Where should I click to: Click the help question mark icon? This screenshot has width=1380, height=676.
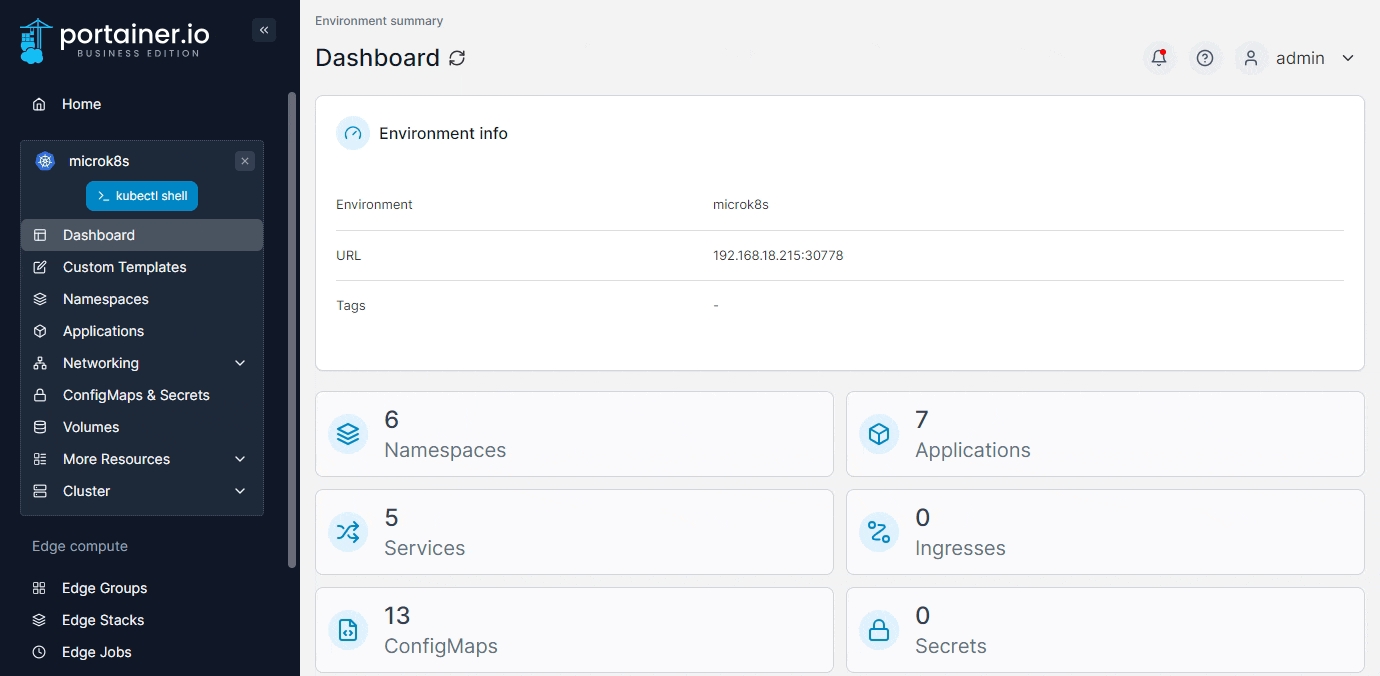click(1205, 58)
